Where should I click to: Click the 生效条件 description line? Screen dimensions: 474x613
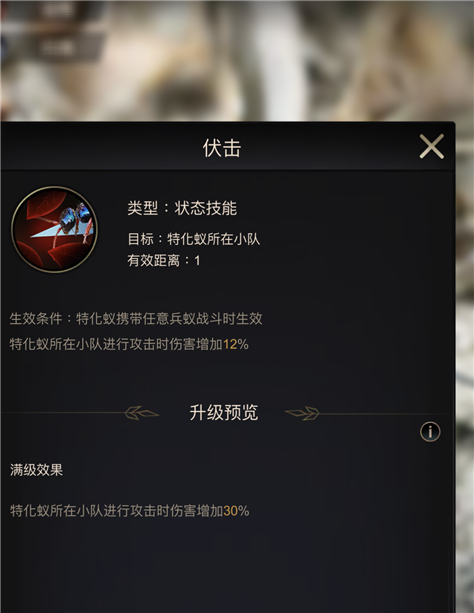point(136,319)
